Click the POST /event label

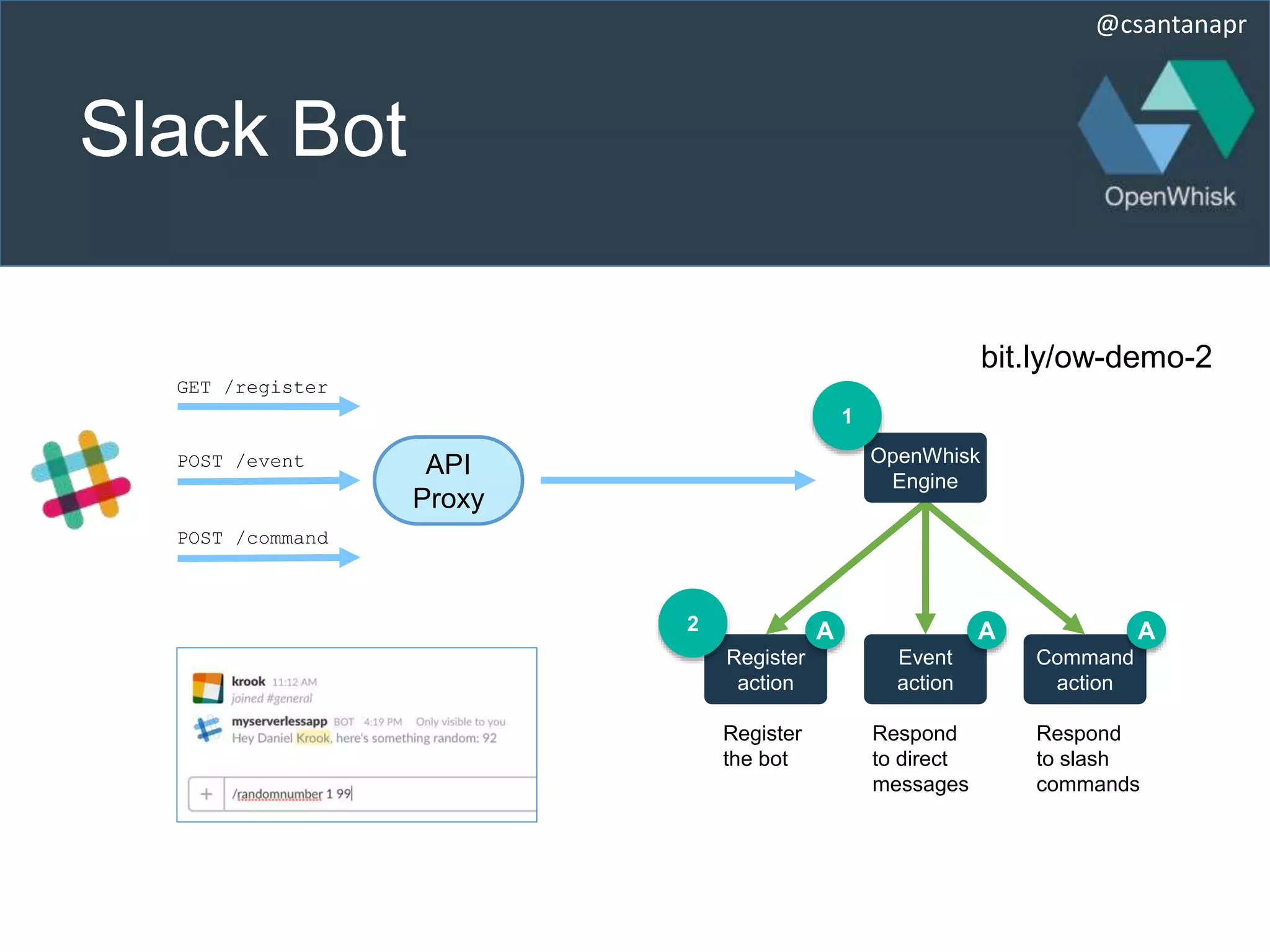pyautogui.click(x=241, y=461)
